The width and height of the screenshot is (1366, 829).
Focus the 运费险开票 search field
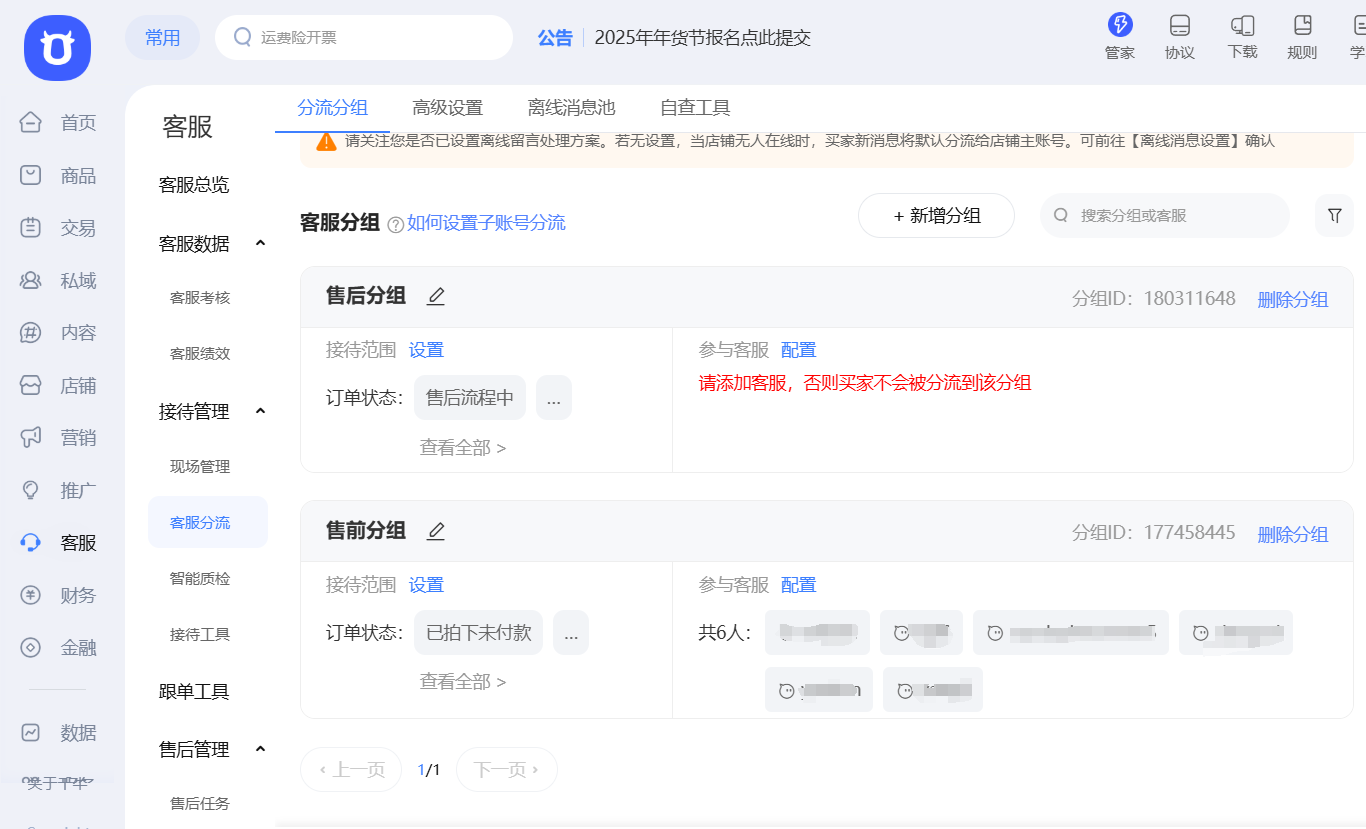pyautogui.click(x=364, y=38)
